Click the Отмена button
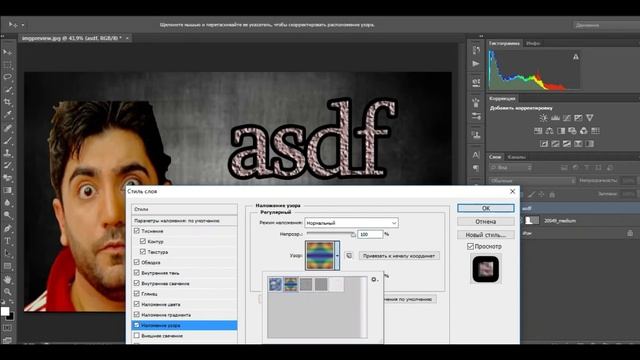The width and height of the screenshot is (640, 360). [x=486, y=222]
